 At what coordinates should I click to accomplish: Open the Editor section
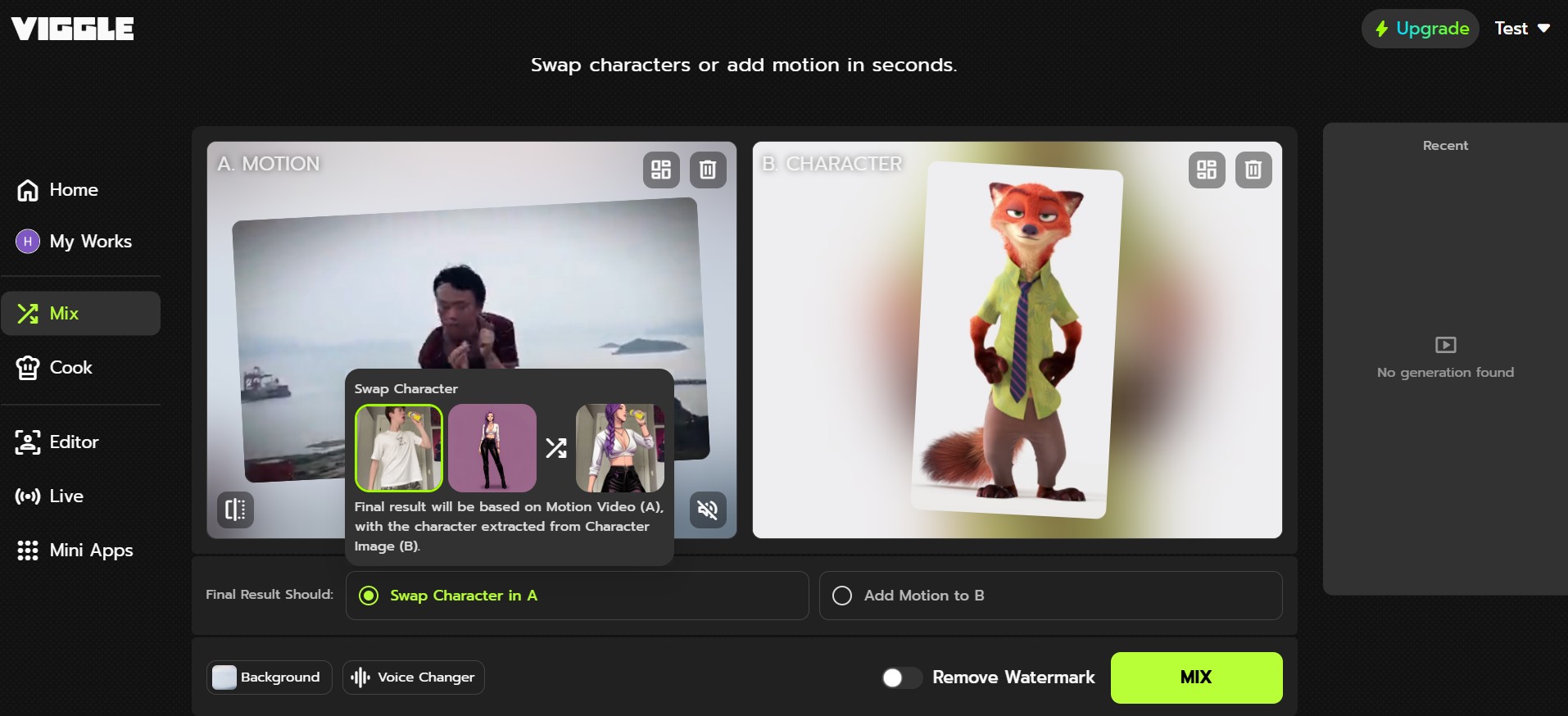pos(80,442)
